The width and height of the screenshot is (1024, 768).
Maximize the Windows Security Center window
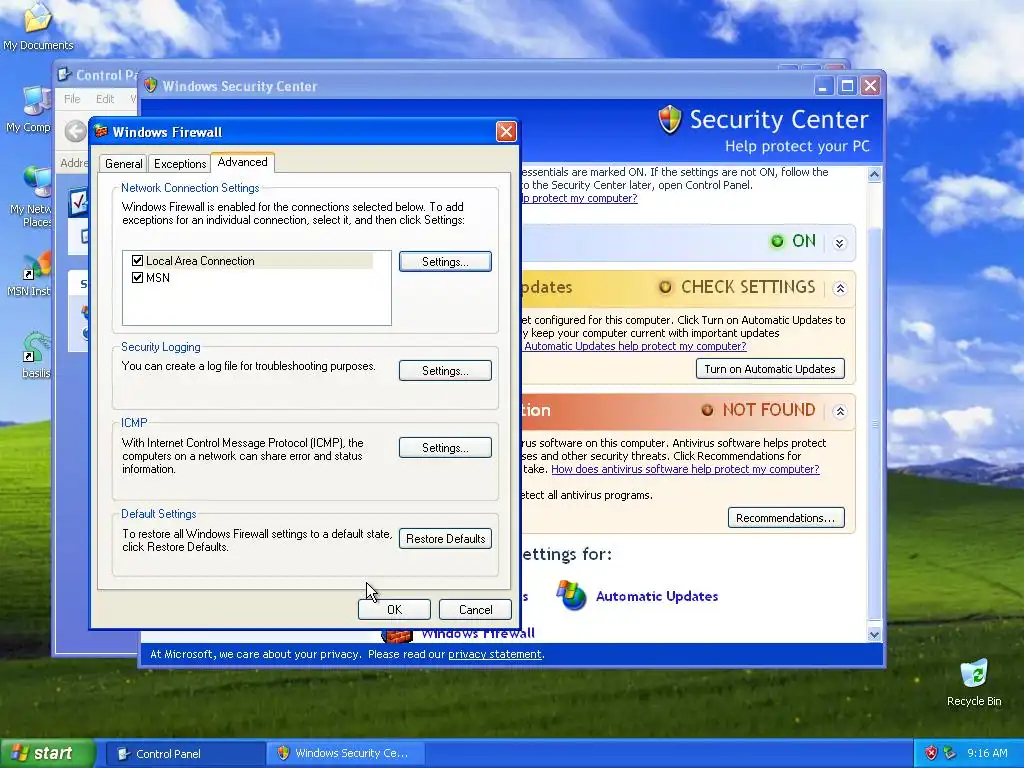(x=847, y=86)
